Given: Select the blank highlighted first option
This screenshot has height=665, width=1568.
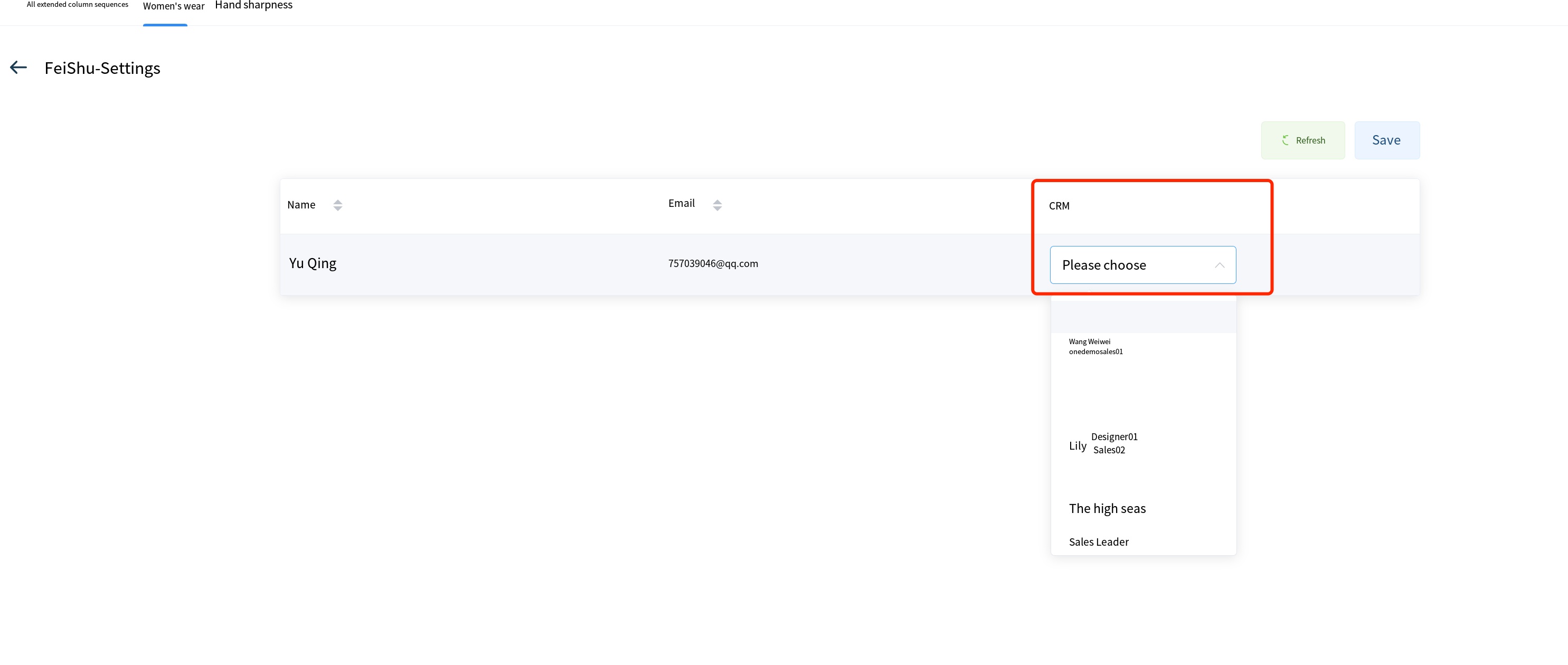Looking at the screenshot, I should [x=1142, y=316].
